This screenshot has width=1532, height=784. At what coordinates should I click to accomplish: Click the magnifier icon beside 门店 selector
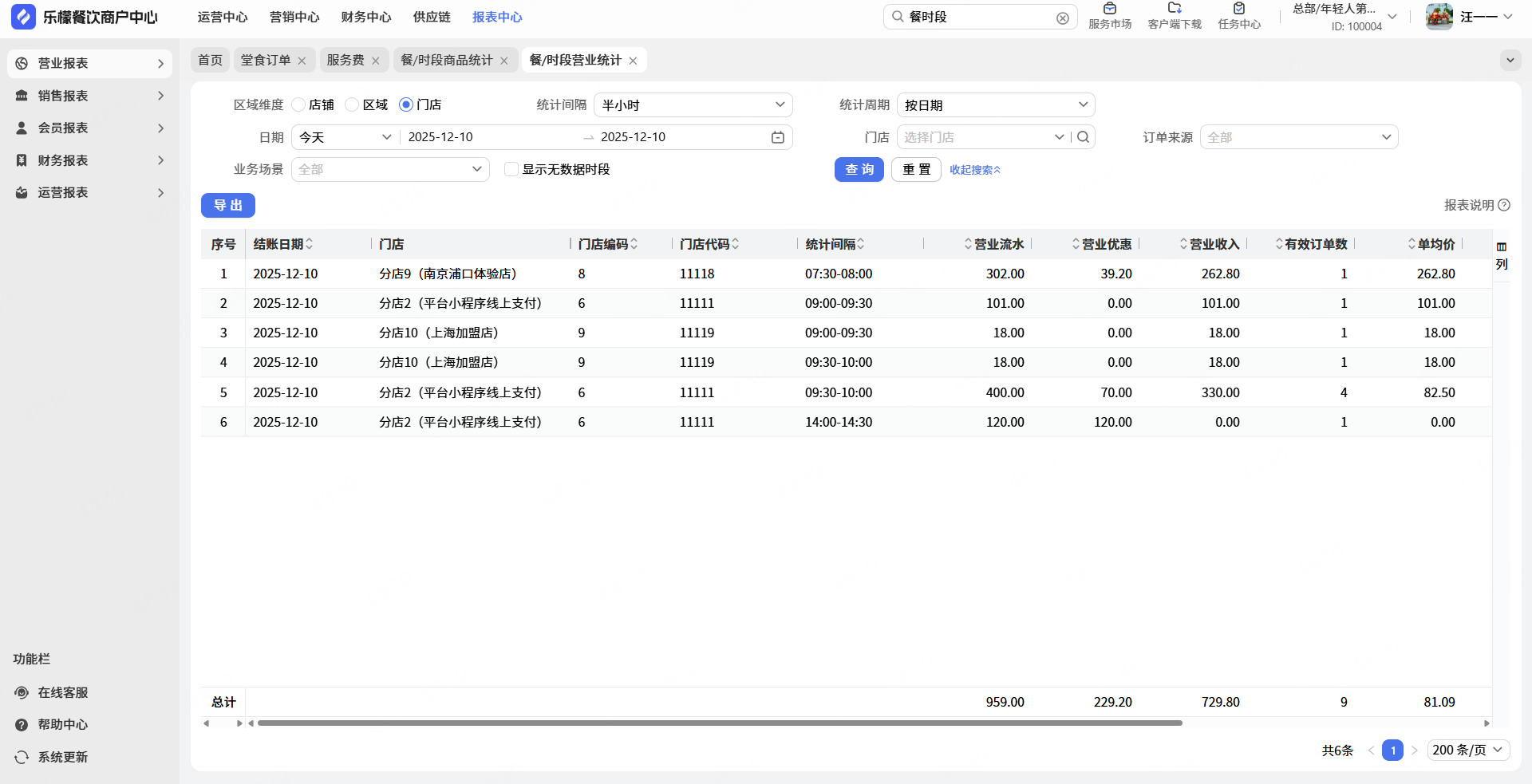click(1083, 137)
